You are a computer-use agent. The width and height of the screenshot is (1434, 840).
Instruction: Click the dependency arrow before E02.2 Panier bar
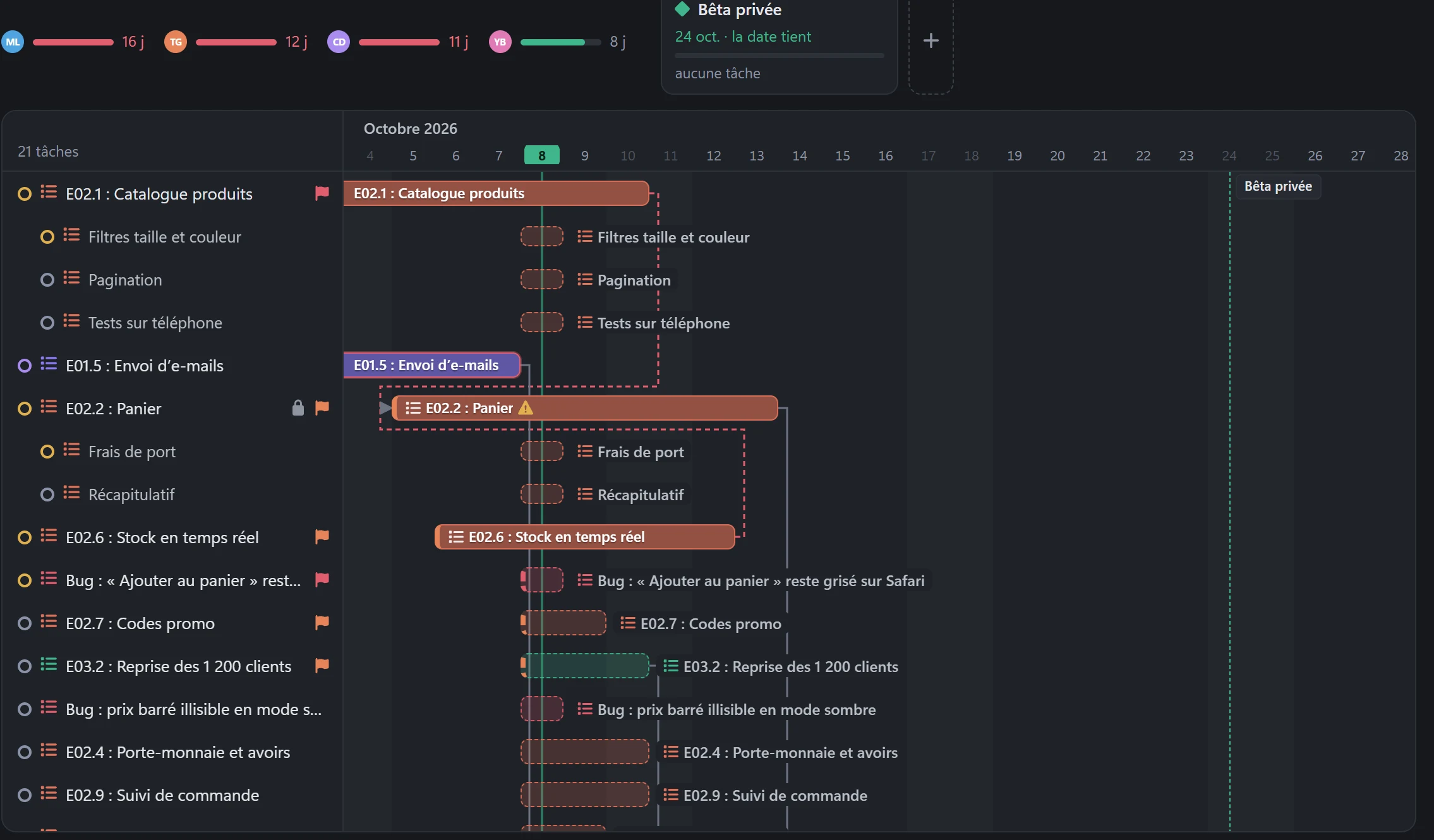(x=385, y=408)
